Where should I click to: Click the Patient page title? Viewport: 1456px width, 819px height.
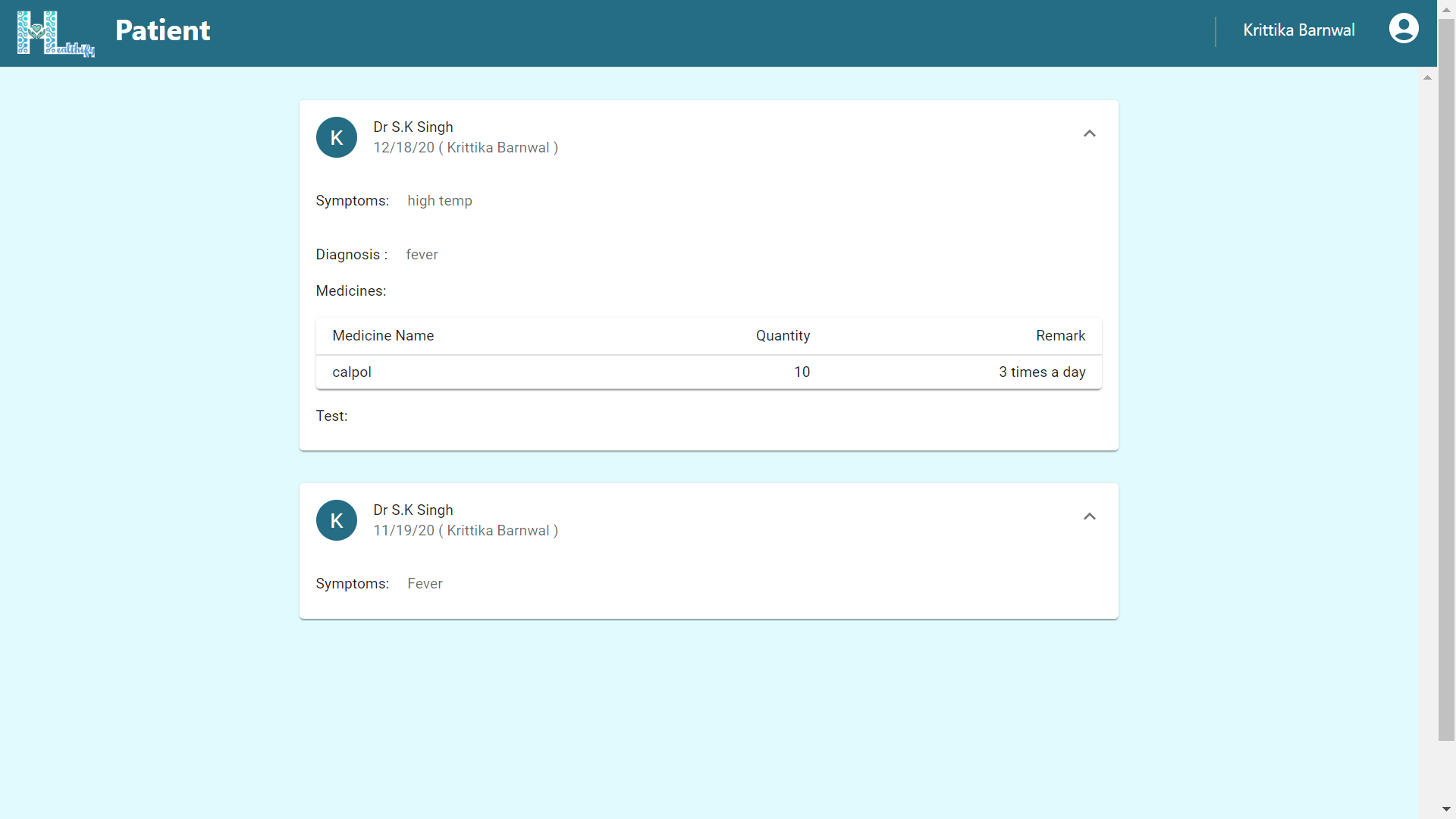162,30
